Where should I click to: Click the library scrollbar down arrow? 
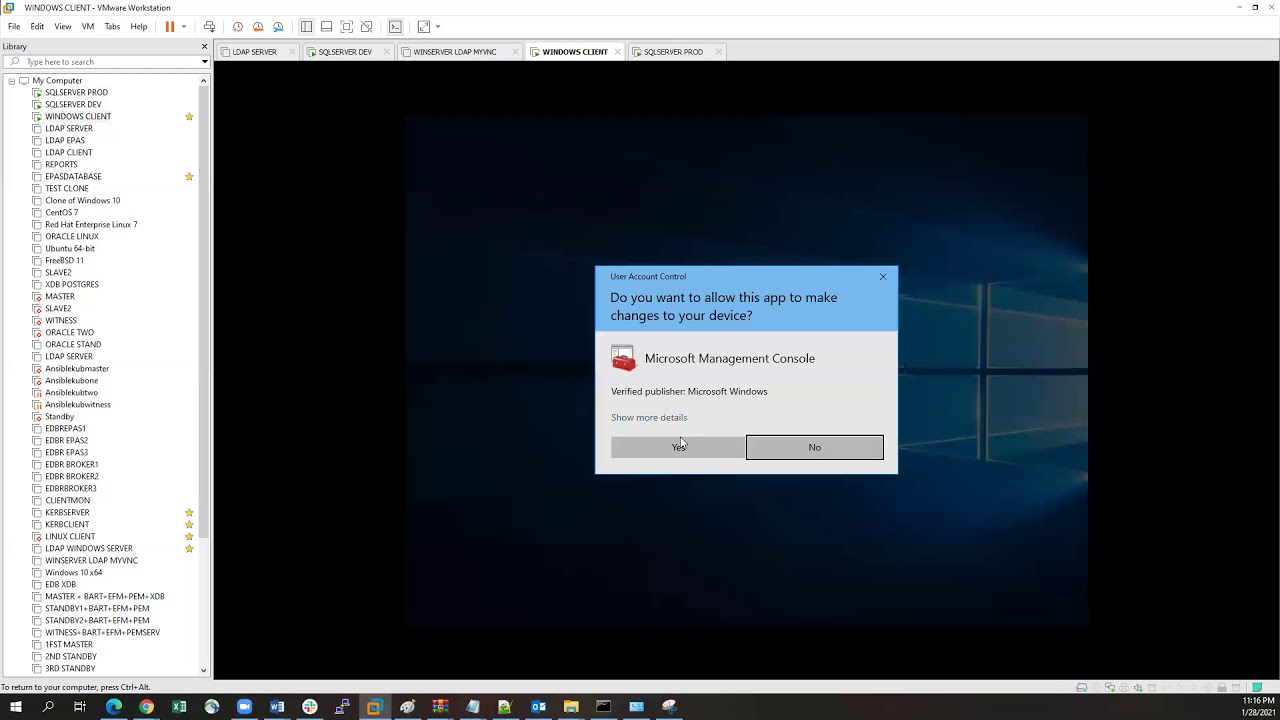[203, 671]
